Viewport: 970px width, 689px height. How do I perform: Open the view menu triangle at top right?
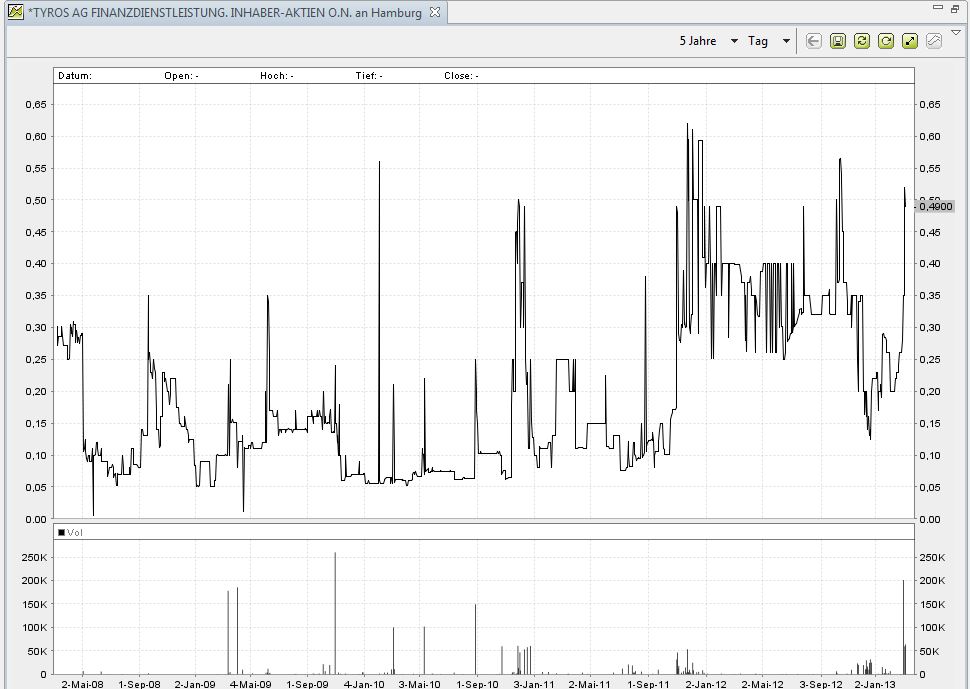[956, 32]
